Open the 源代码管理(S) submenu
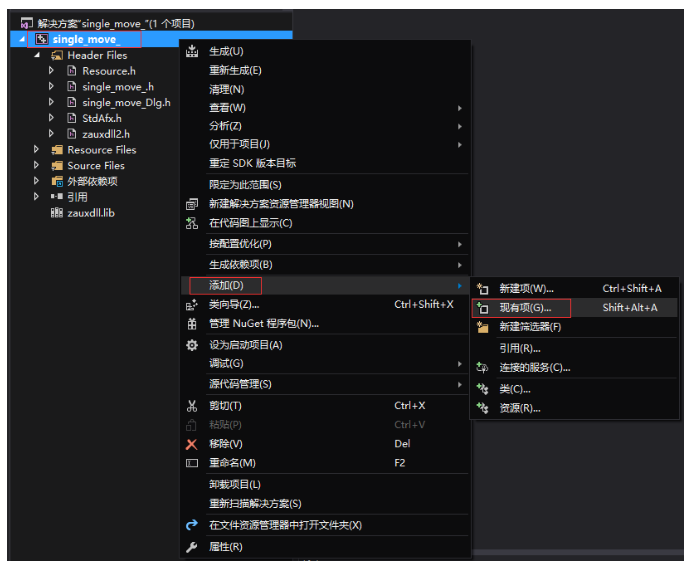The image size is (694, 571). pyautogui.click(x=325, y=384)
